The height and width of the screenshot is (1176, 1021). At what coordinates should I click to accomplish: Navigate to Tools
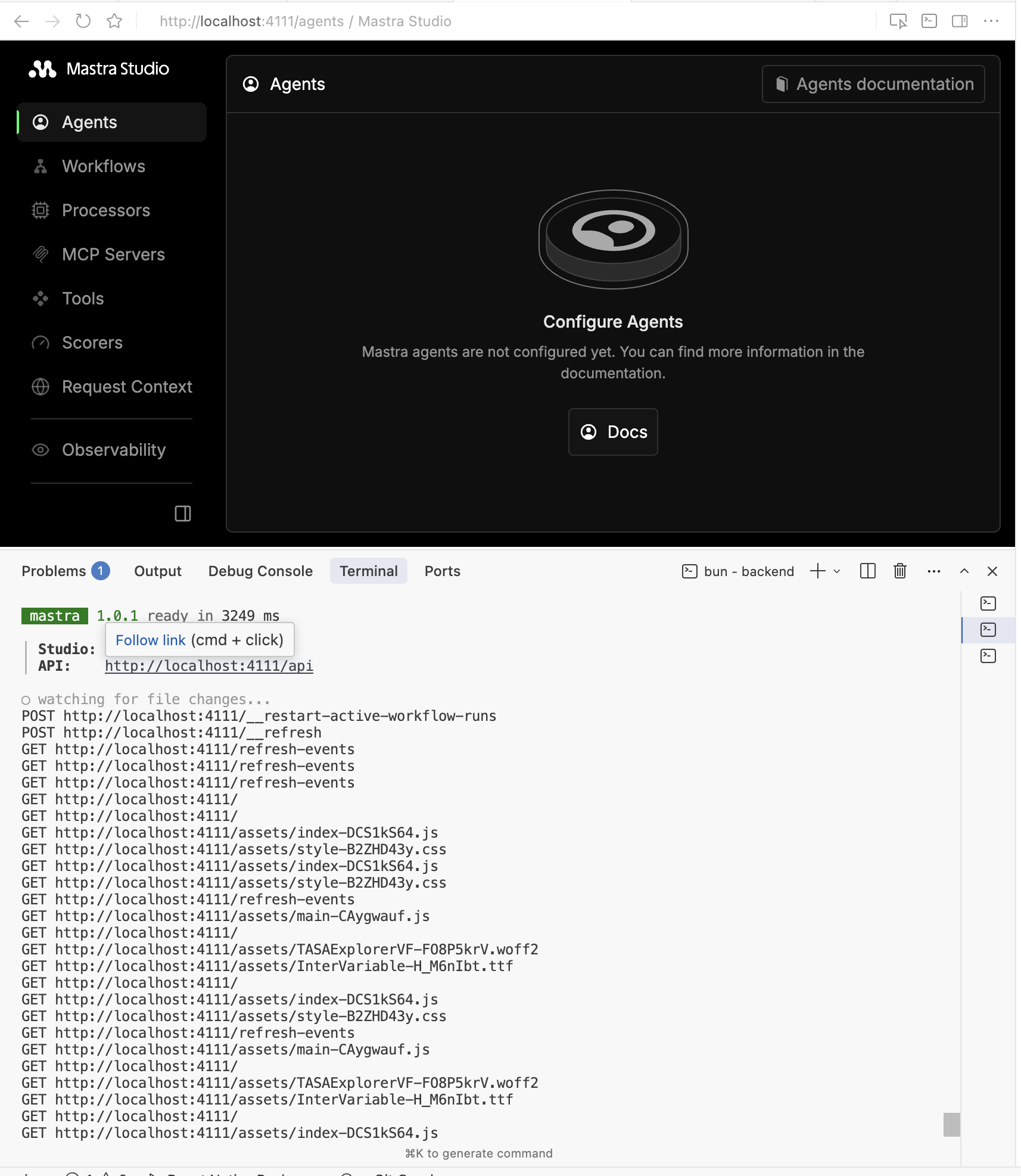pos(111,298)
